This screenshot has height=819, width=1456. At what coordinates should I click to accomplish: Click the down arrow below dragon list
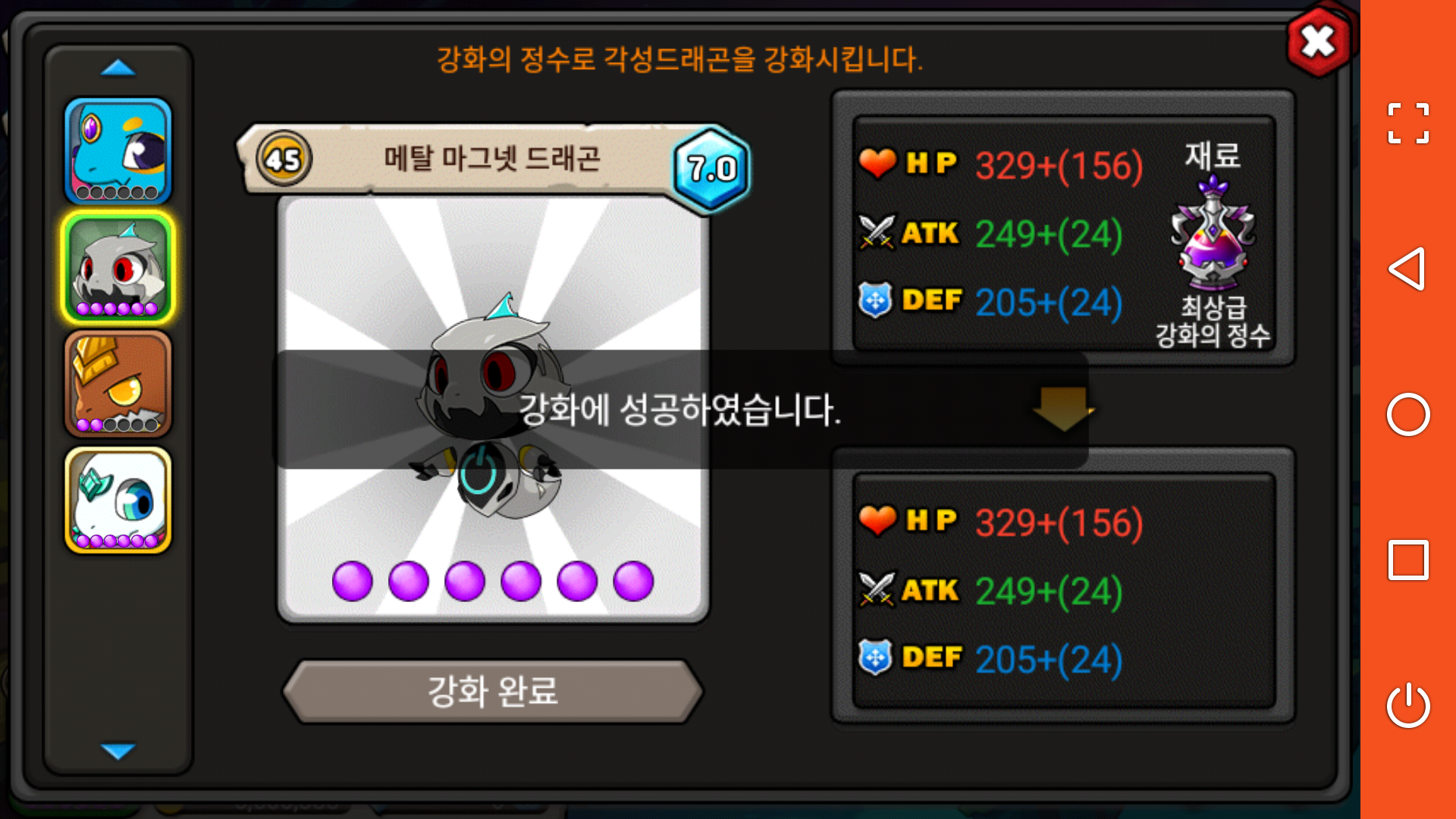pyautogui.click(x=118, y=751)
